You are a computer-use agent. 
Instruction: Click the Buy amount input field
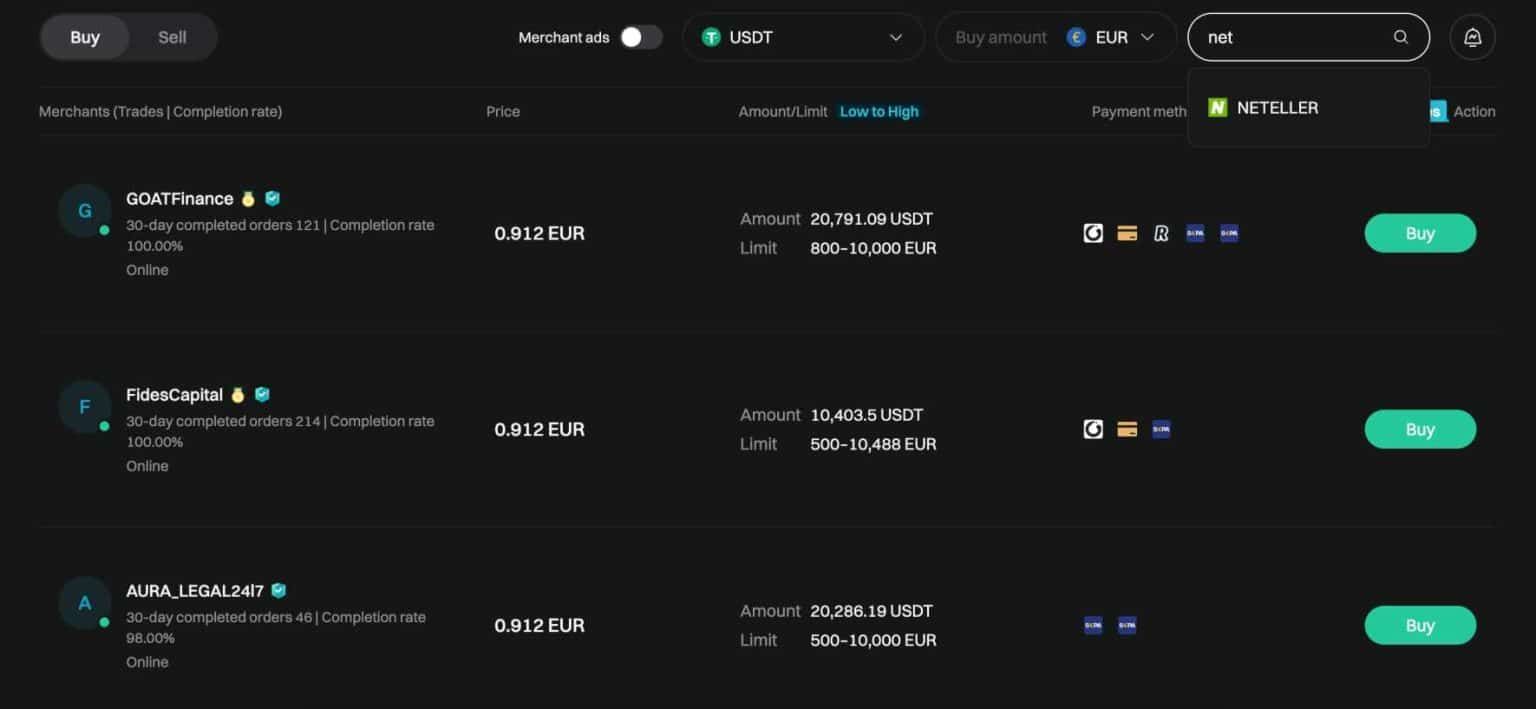1000,37
